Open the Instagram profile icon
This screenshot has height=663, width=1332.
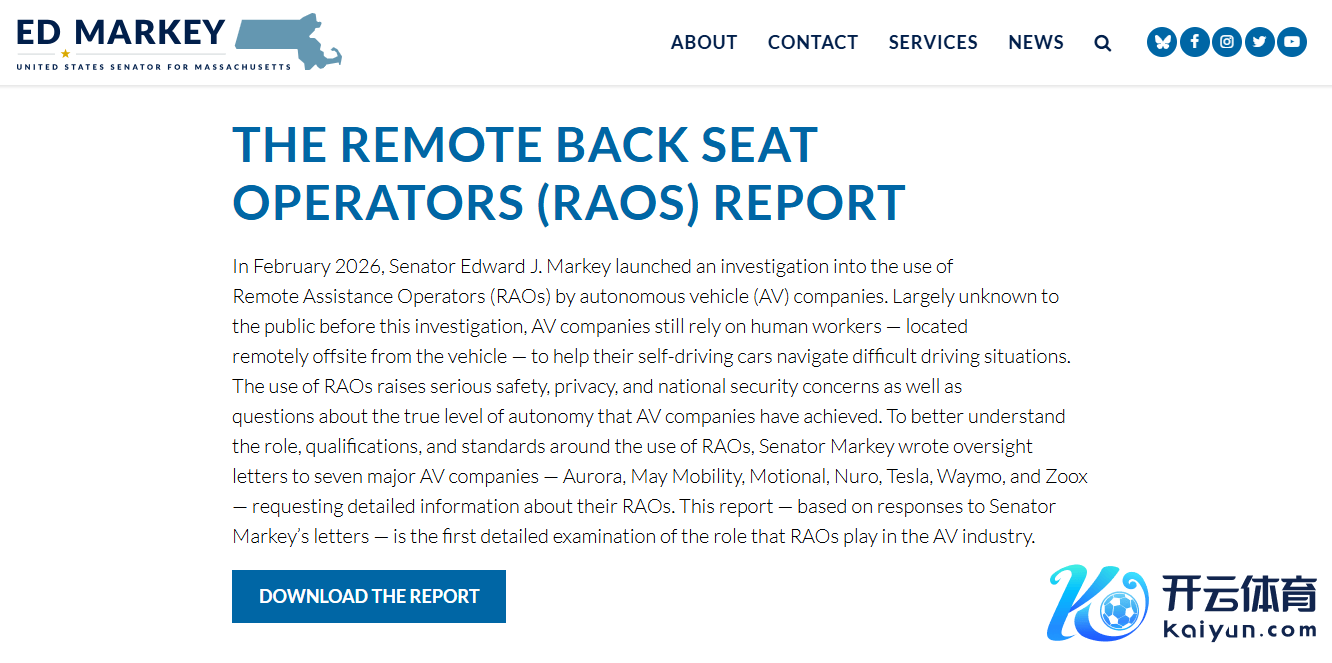point(1227,42)
